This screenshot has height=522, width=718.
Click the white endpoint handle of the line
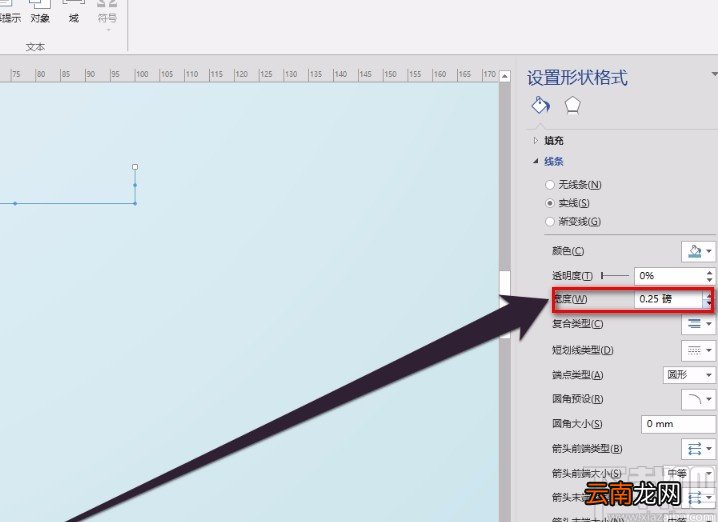135,167
